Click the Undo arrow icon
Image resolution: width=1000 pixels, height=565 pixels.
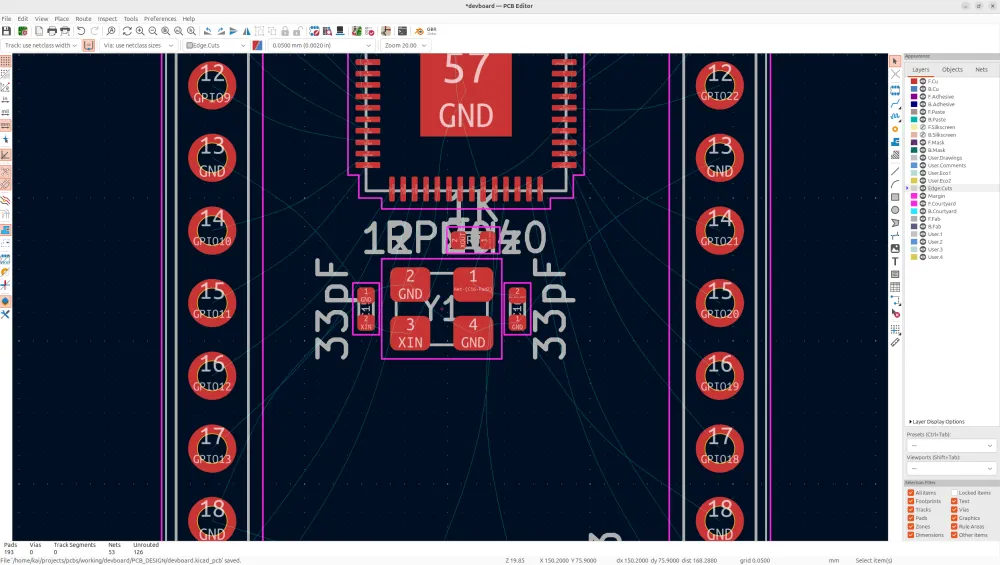(81, 31)
